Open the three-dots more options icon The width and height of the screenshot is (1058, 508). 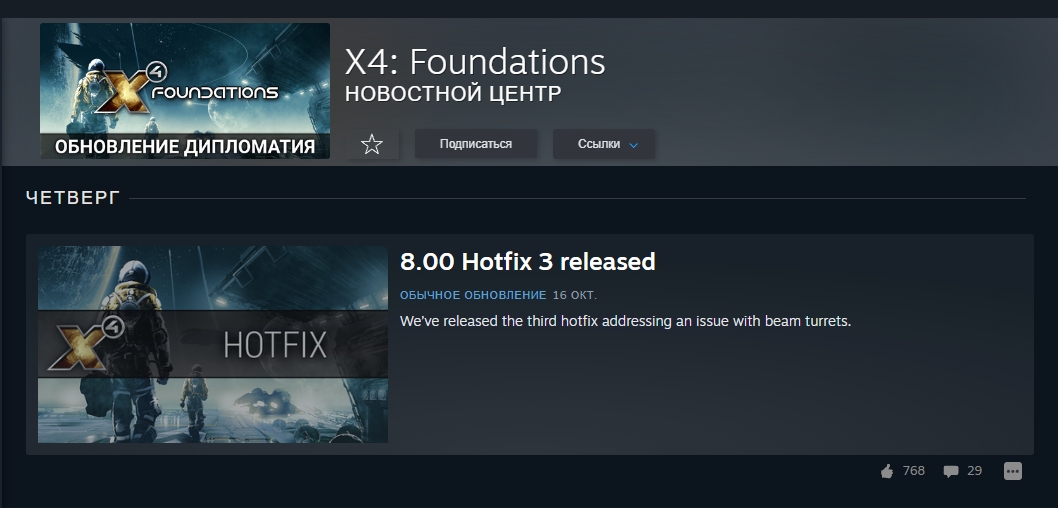(1013, 471)
